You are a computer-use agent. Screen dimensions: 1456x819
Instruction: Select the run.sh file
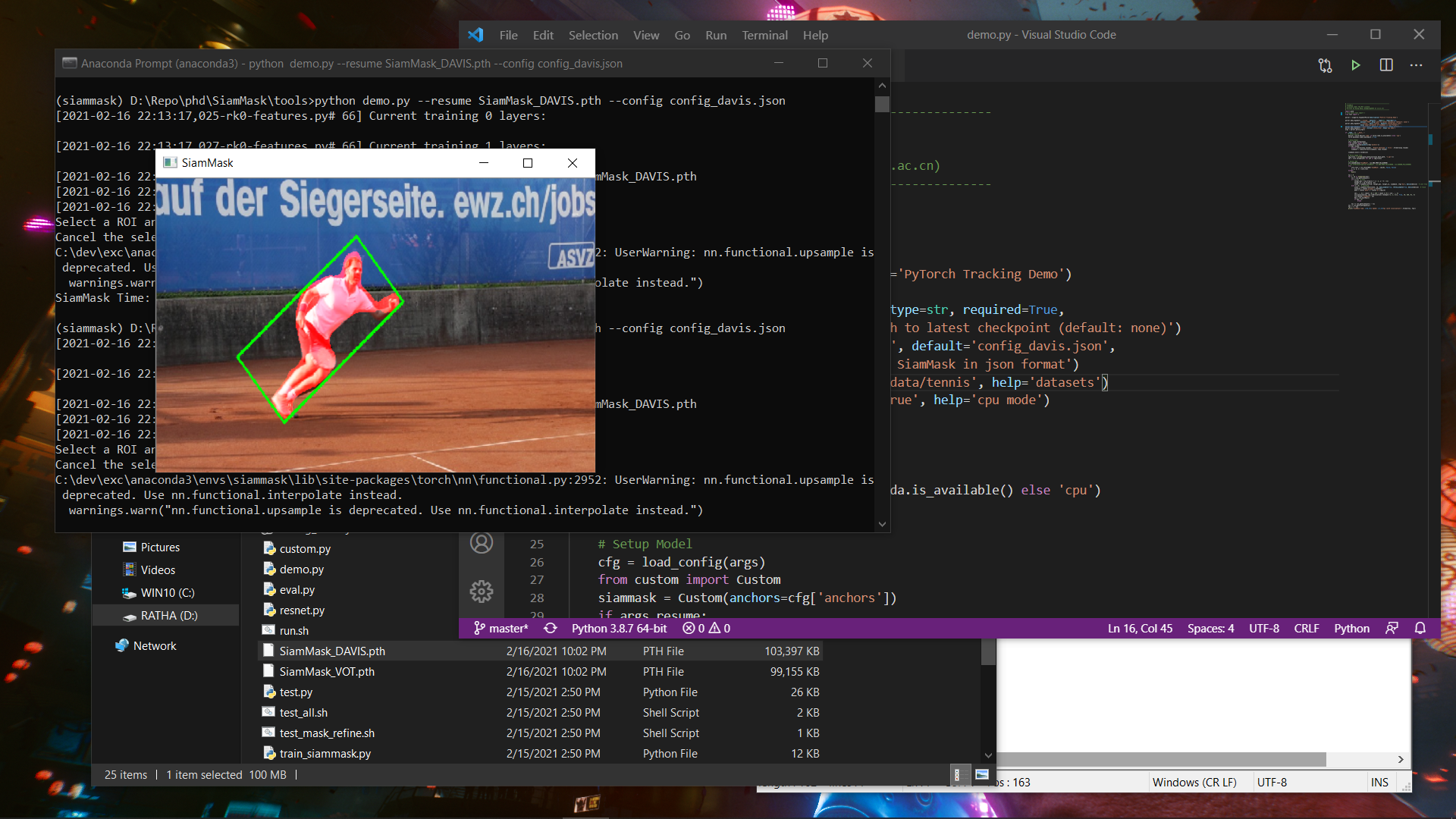pos(293,631)
